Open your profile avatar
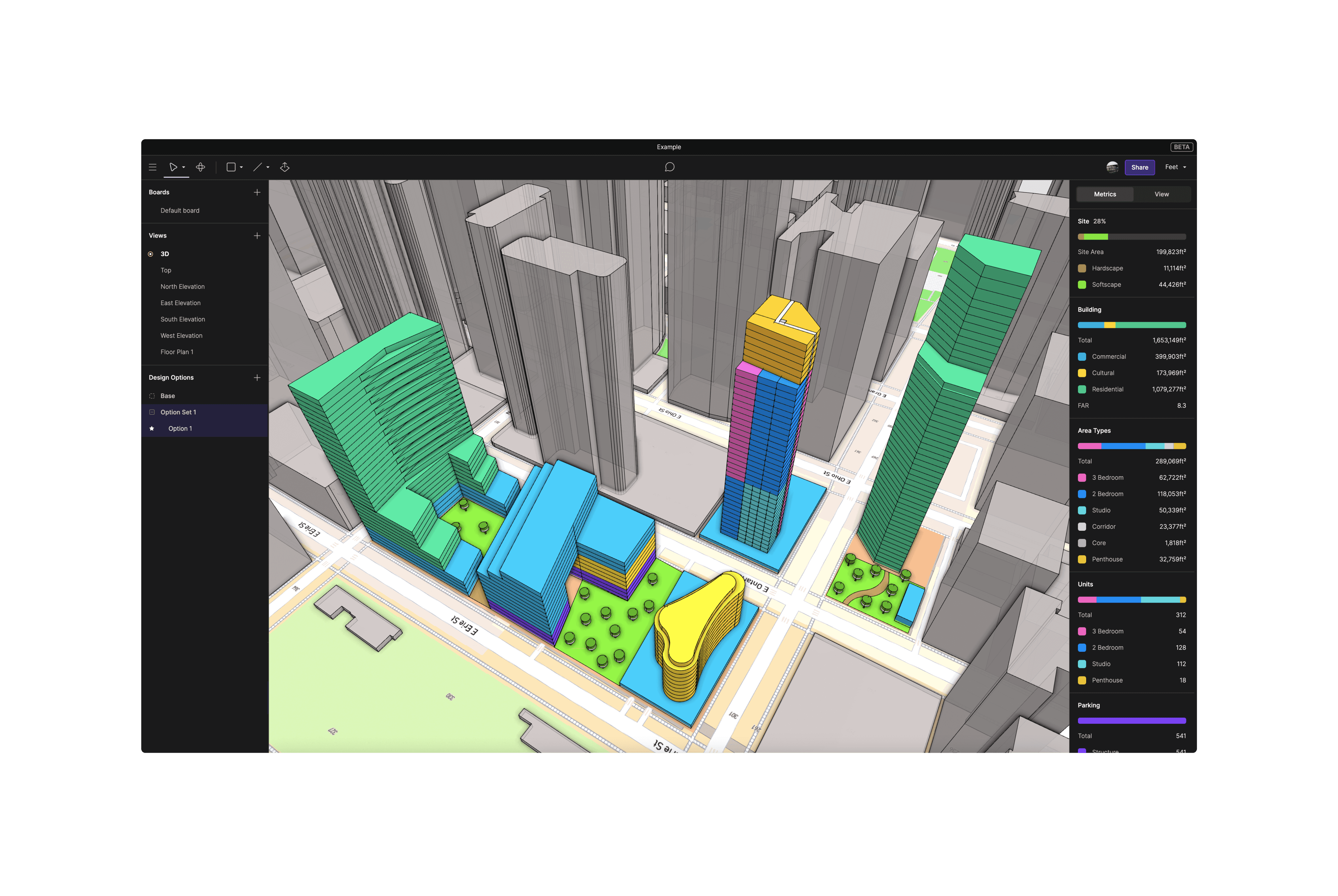 pyautogui.click(x=1112, y=167)
